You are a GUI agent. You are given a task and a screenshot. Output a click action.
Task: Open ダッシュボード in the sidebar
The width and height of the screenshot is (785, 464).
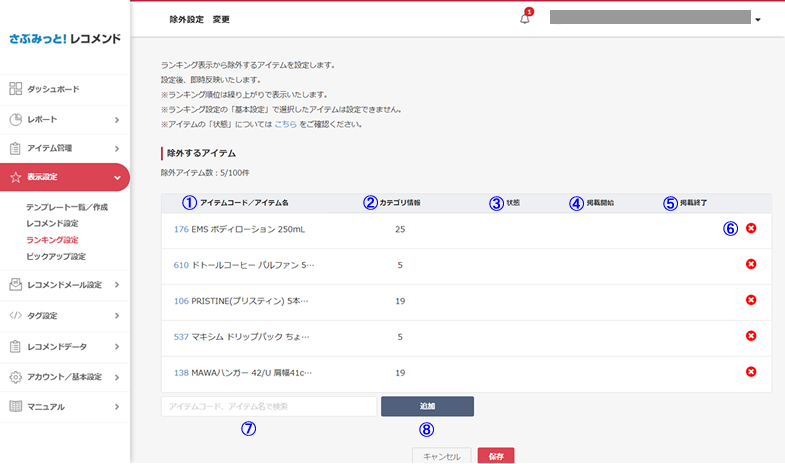click(53, 89)
